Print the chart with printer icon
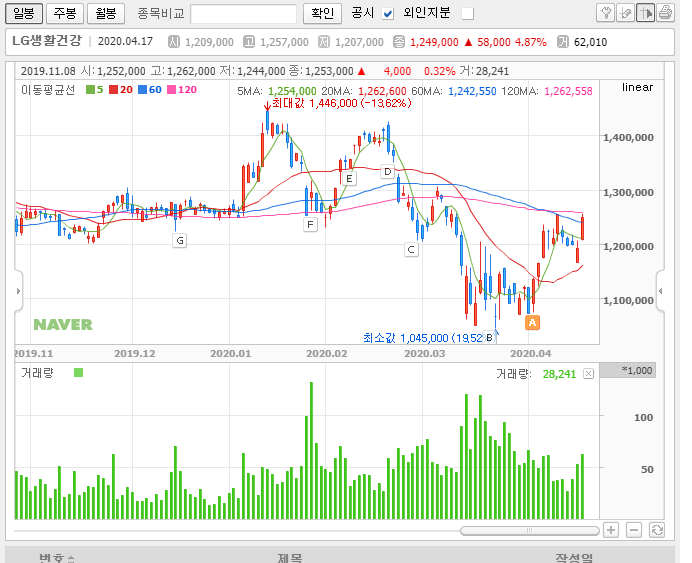 pos(665,13)
